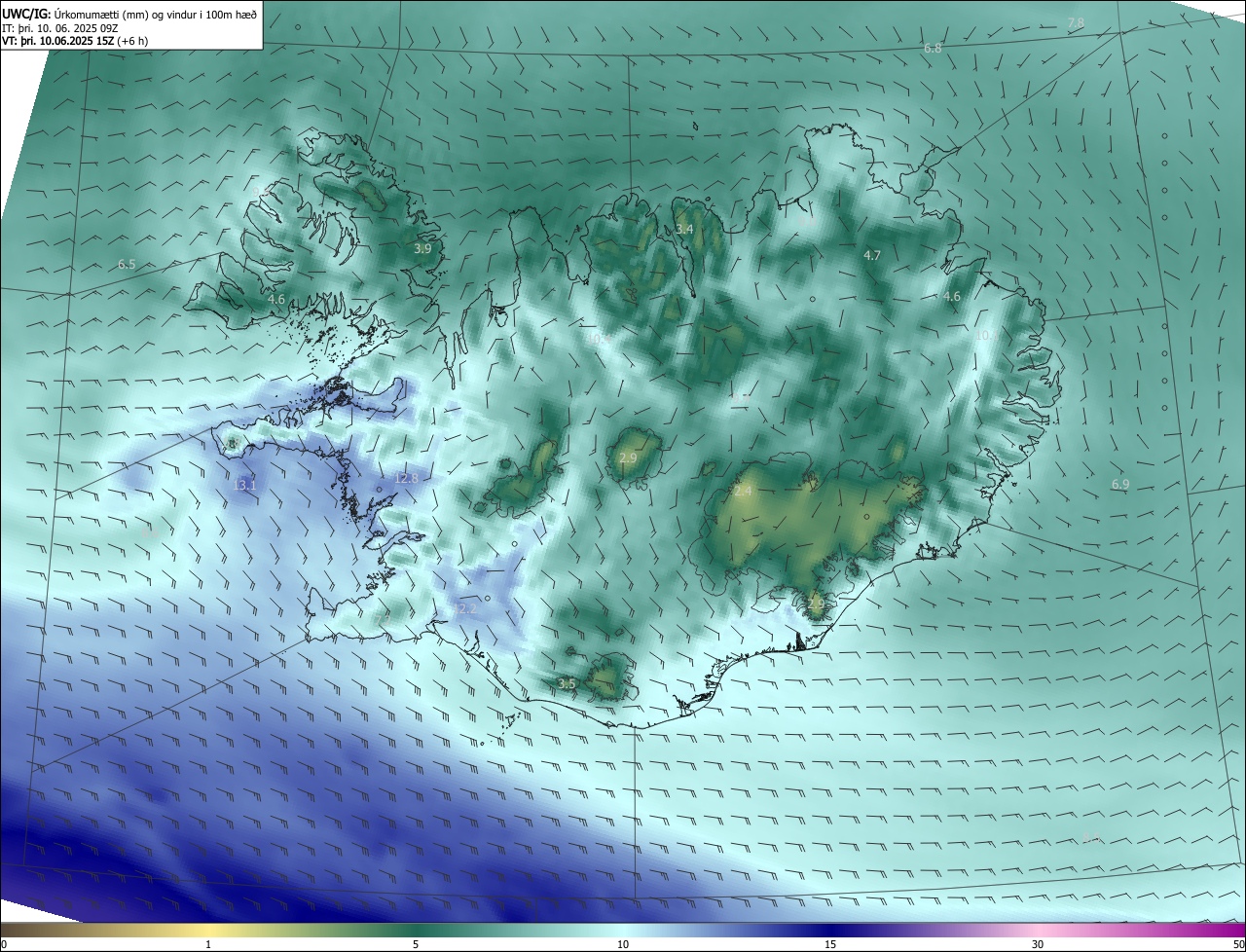Click the initial time 'IT: þri. 10. 06. 2025 09Z'
1246x952 pixels.
click(x=60, y=28)
